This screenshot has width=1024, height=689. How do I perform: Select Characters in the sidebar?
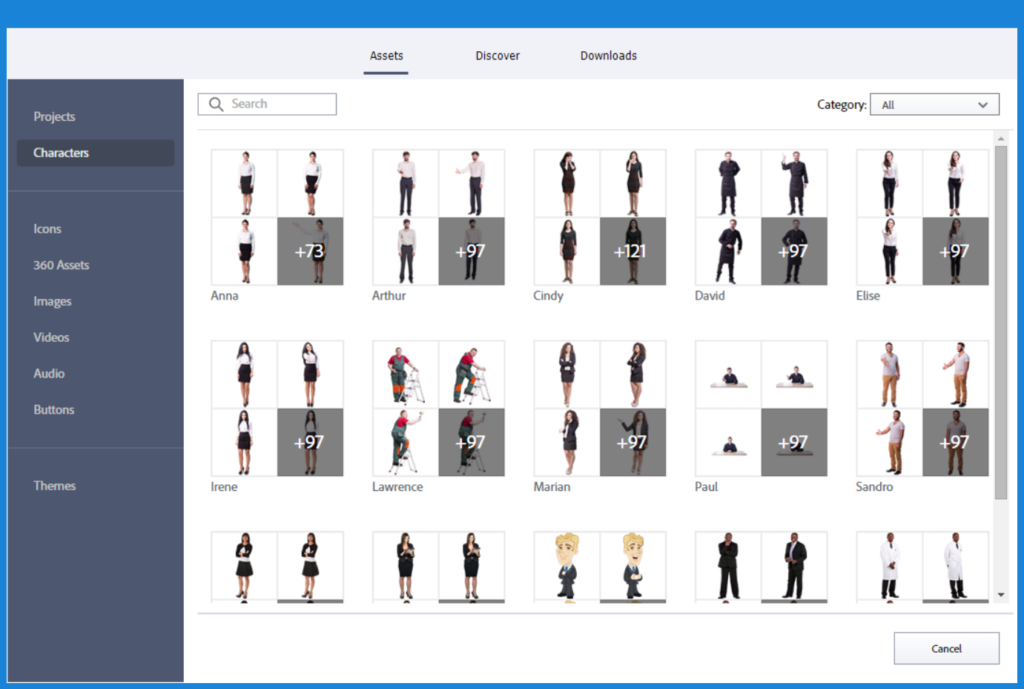[95, 153]
